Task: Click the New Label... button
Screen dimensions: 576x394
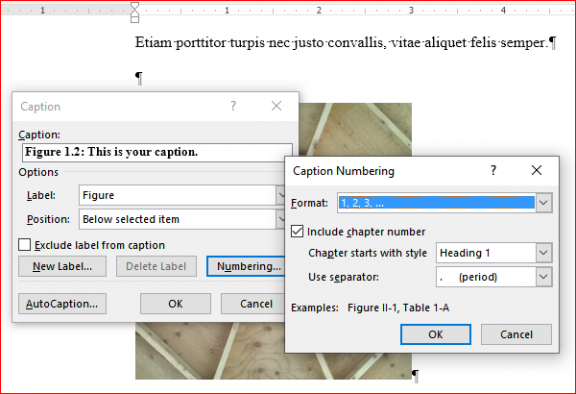Action: point(62,266)
